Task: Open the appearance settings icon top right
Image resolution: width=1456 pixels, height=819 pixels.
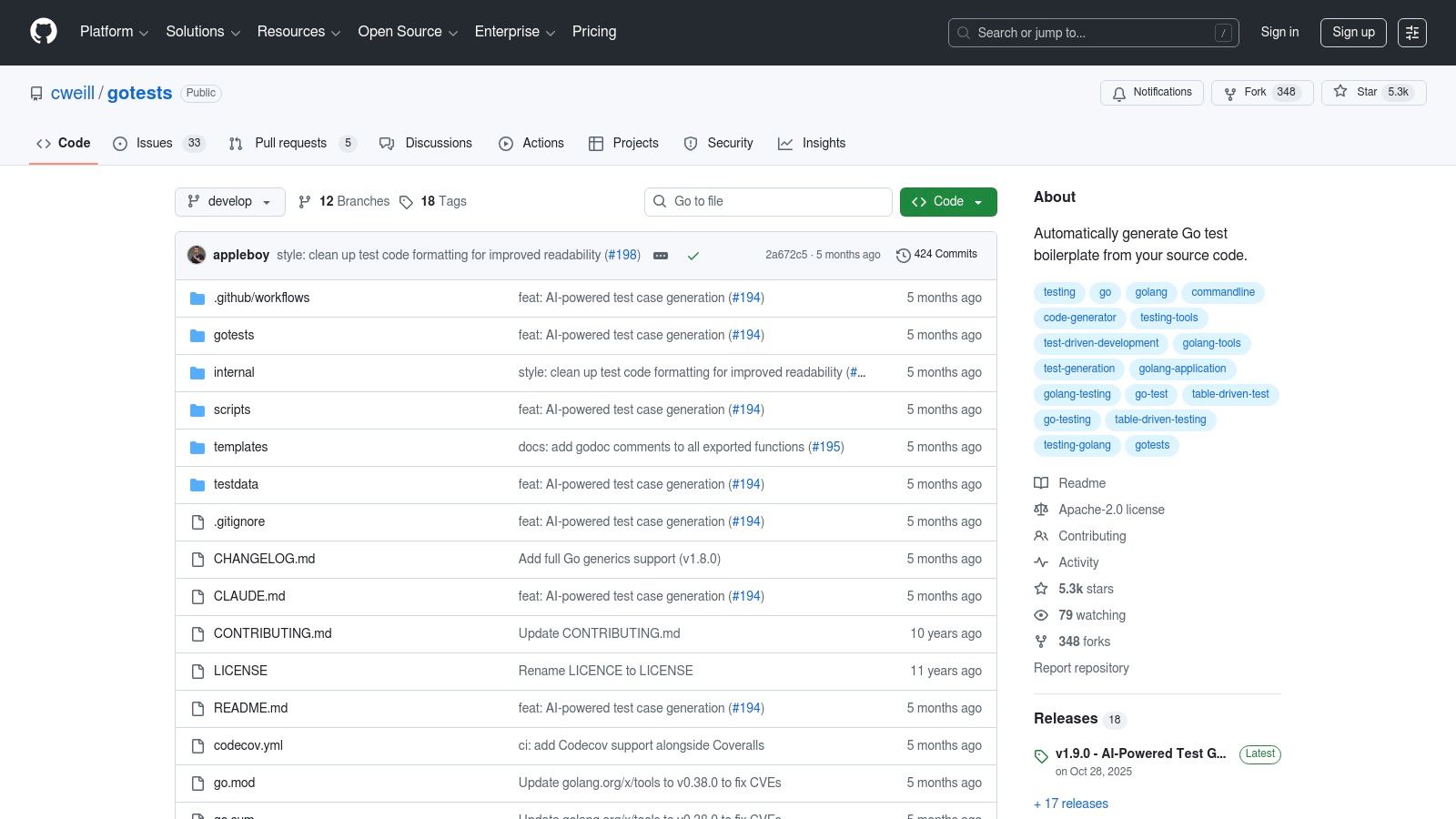Action: point(1412,32)
